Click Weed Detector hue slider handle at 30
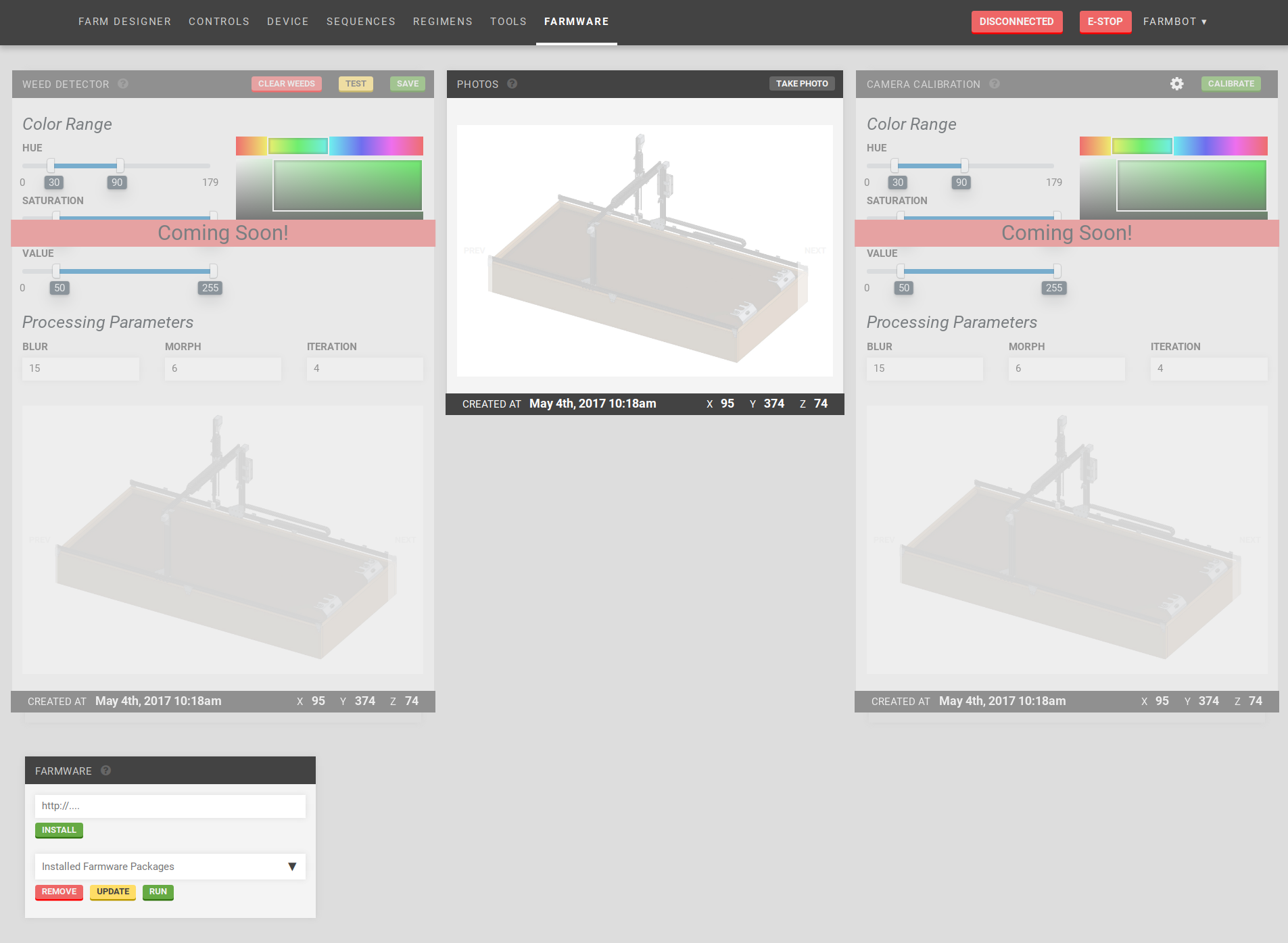Viewport: 1288px width, 943px height. click(51, 166)
